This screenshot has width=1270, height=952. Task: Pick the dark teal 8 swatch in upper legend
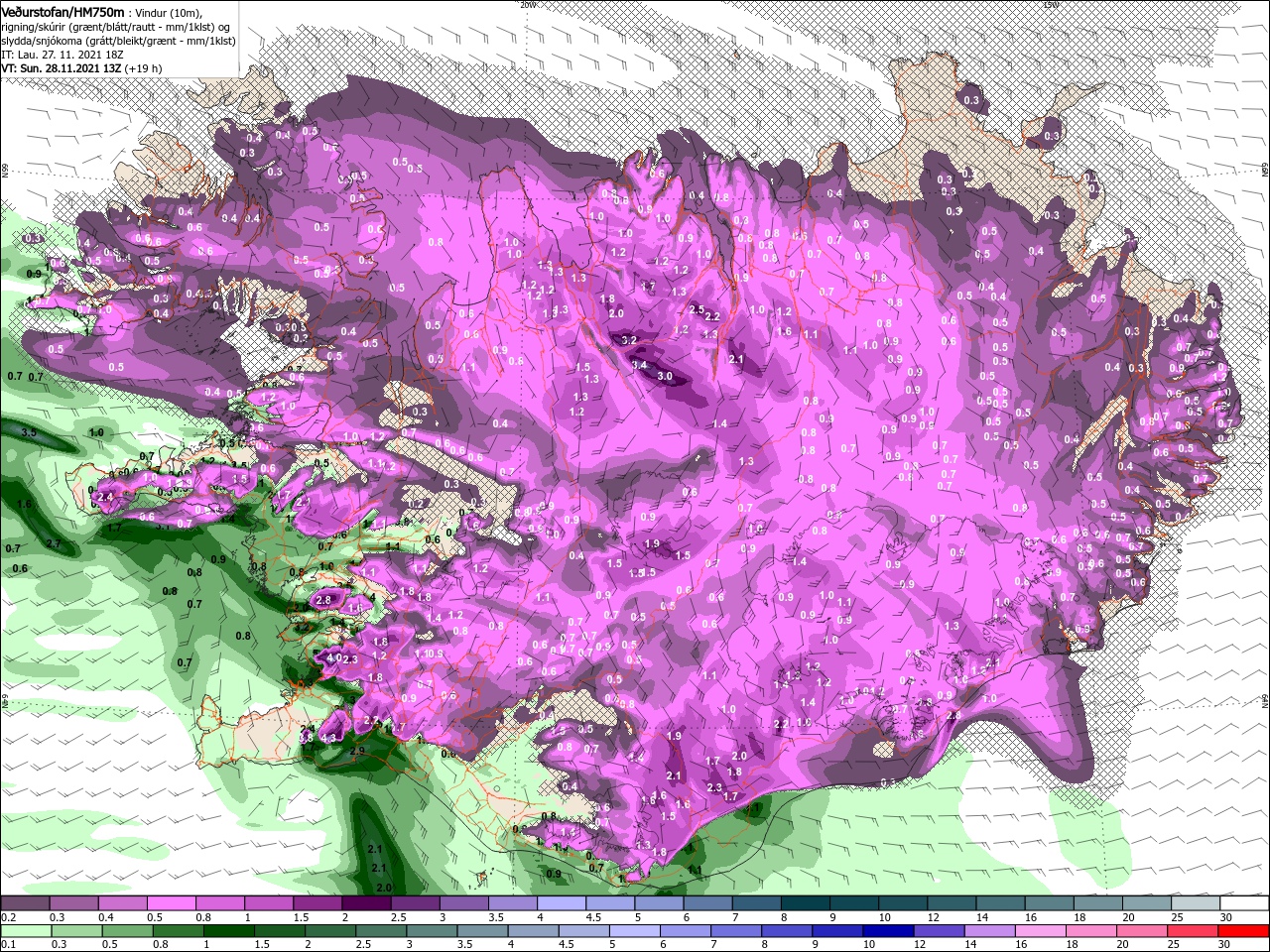(805, 903)
